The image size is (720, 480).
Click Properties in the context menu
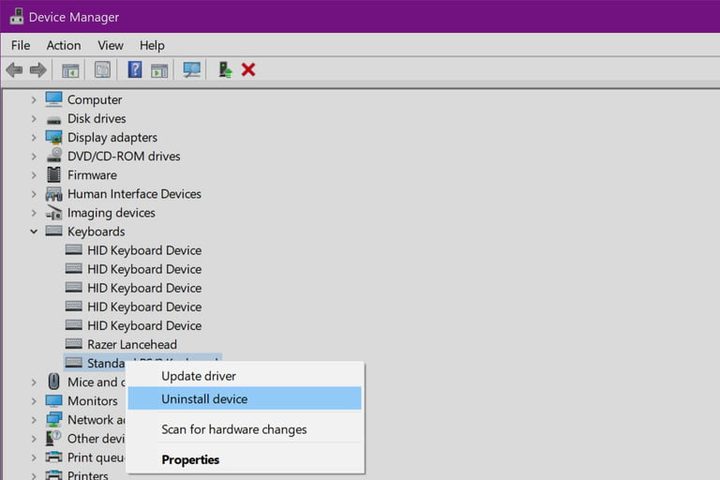tap(190, 460)
